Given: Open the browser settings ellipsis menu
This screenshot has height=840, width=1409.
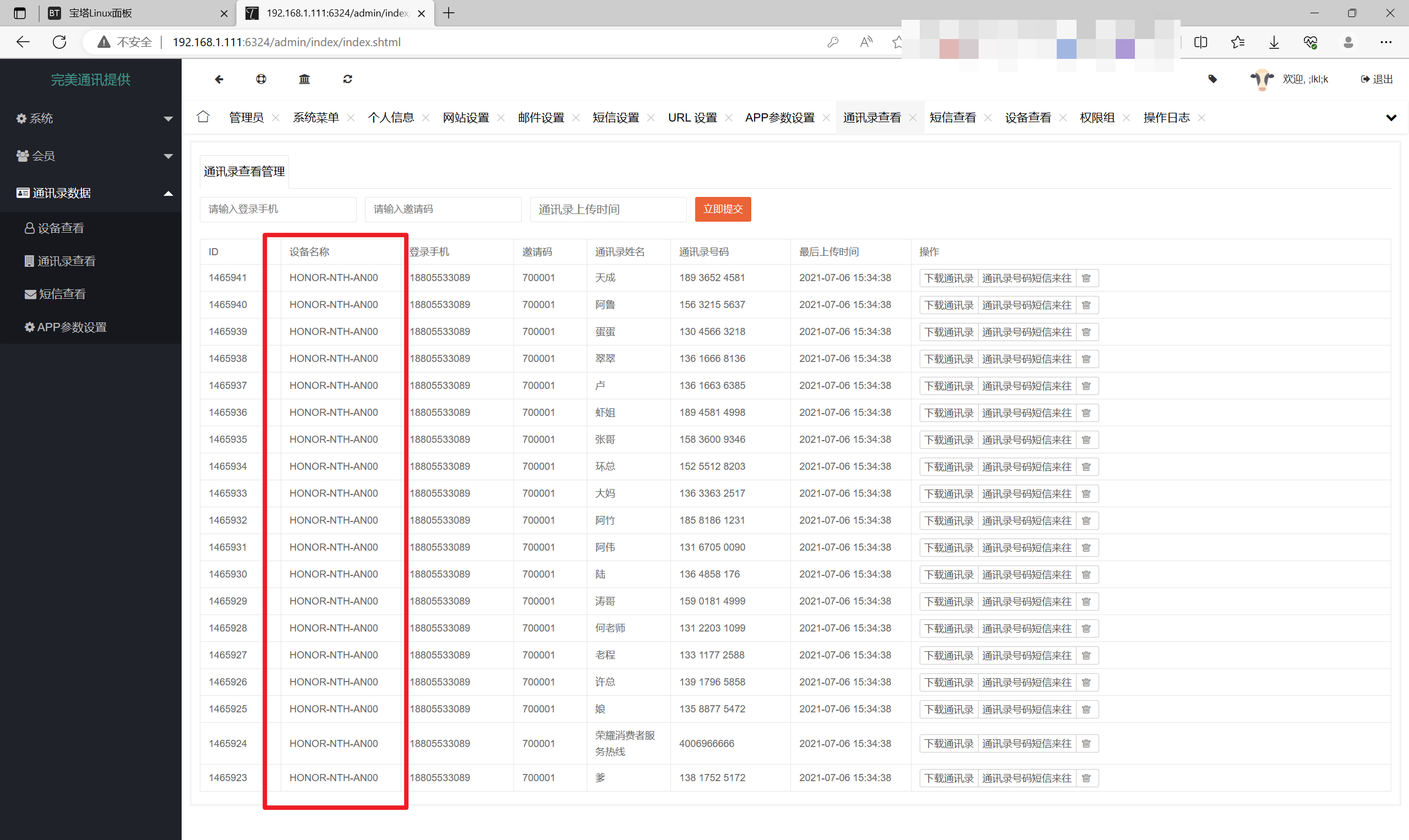Looking at the screenshot, I should coord(1386,42).
